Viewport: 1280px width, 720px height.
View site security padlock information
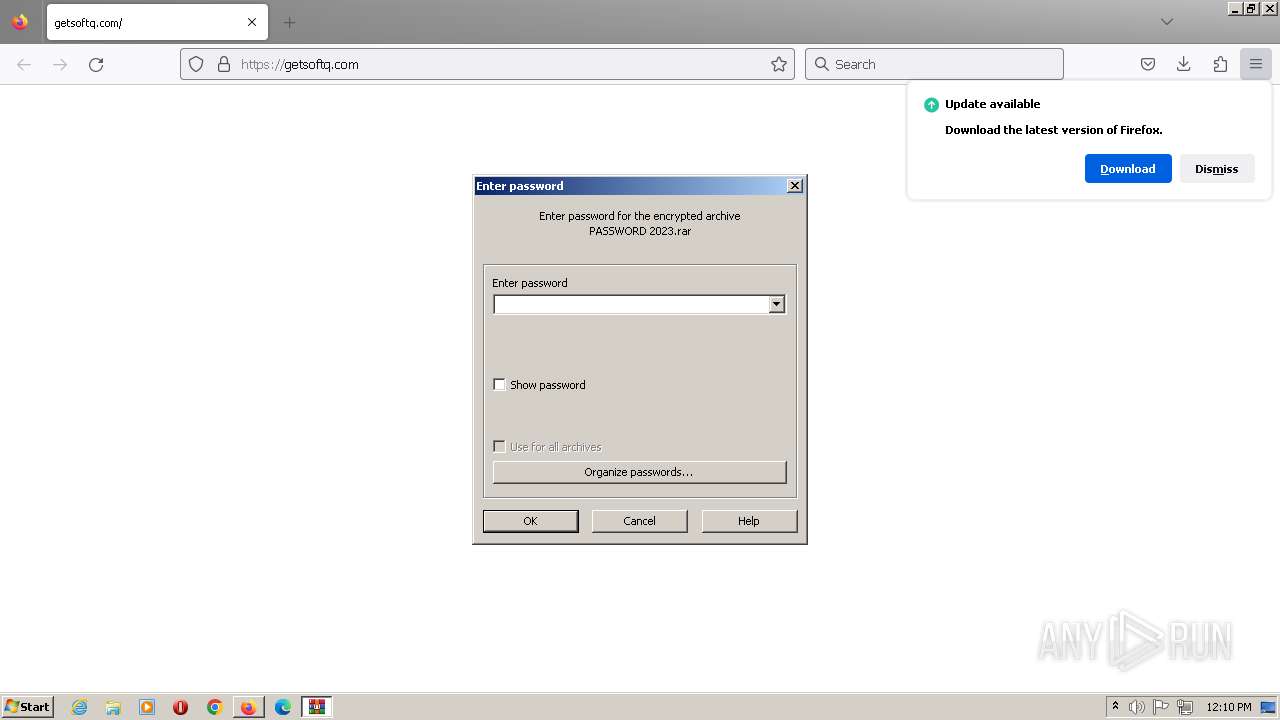pyautogui.click(x=224, y=64)
